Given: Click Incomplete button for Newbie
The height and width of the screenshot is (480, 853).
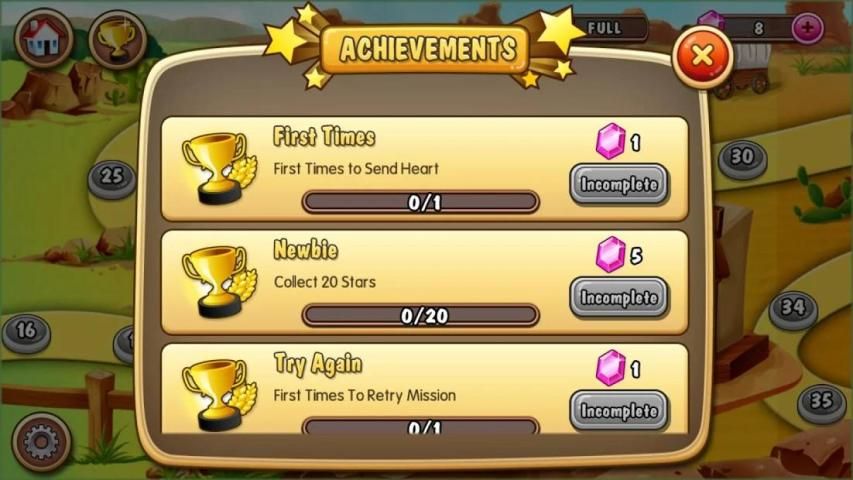Looking at the screenshot, I should pos(619,297).
